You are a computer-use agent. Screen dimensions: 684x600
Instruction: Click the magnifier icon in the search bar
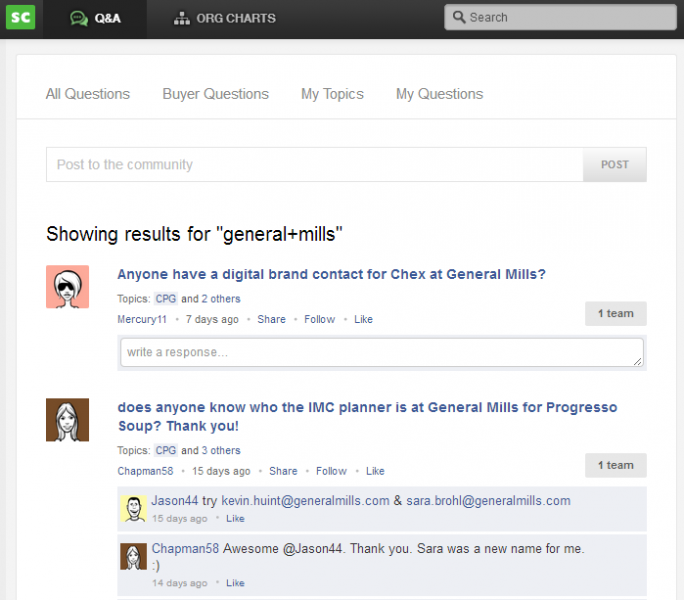[459, 17]
